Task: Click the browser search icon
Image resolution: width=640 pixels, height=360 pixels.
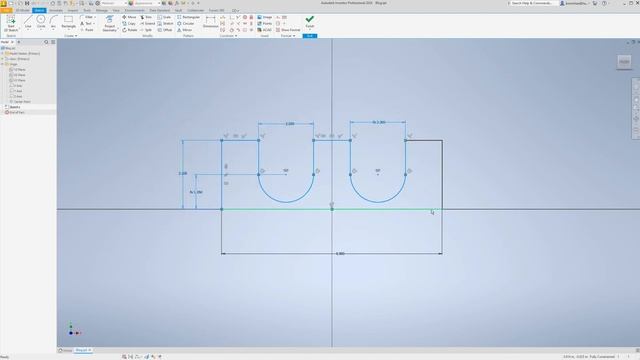Action: click(x=46, y=42)
